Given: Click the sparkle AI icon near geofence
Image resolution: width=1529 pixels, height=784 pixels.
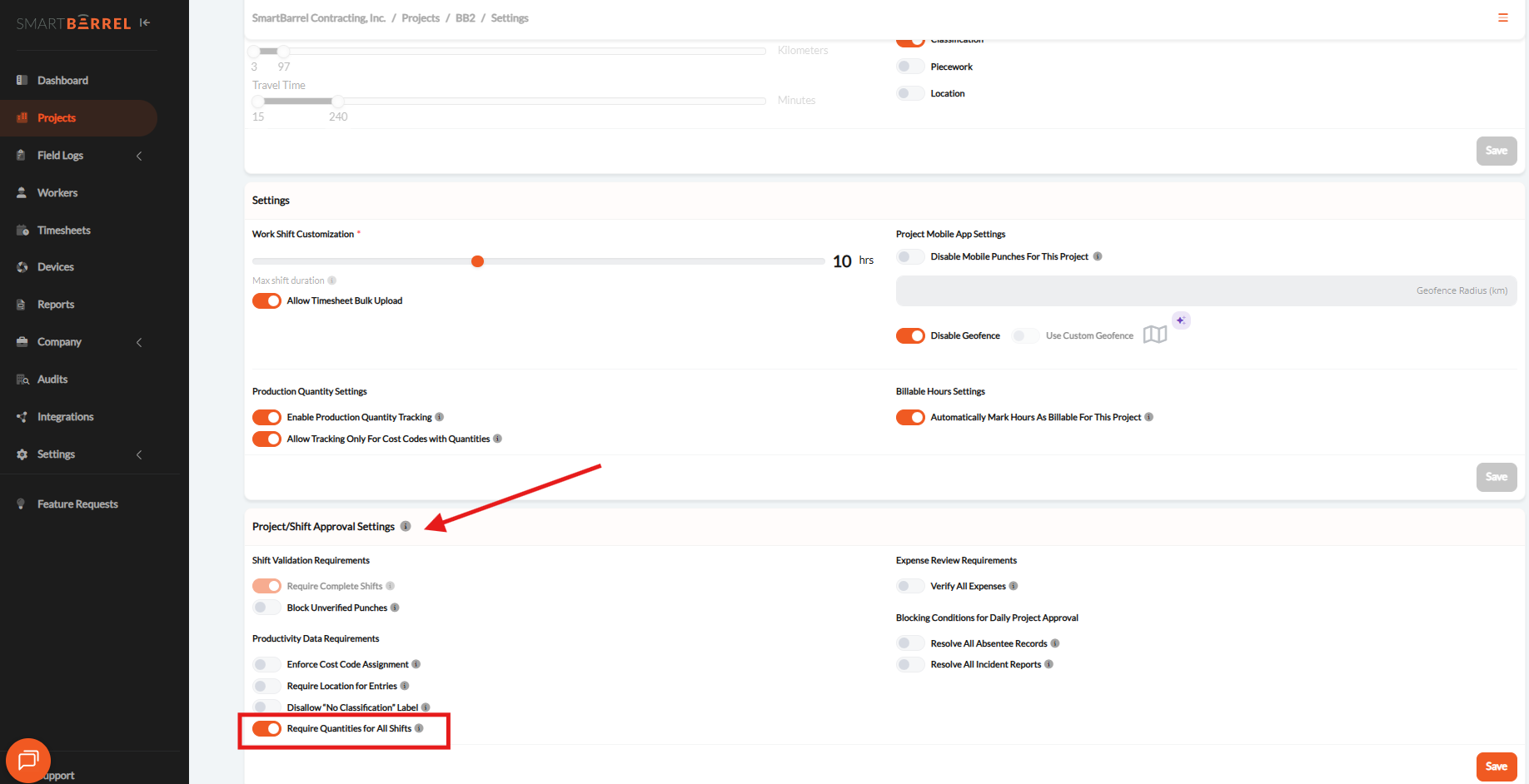Looking at the screenshot, I should tap(1181, 320).
